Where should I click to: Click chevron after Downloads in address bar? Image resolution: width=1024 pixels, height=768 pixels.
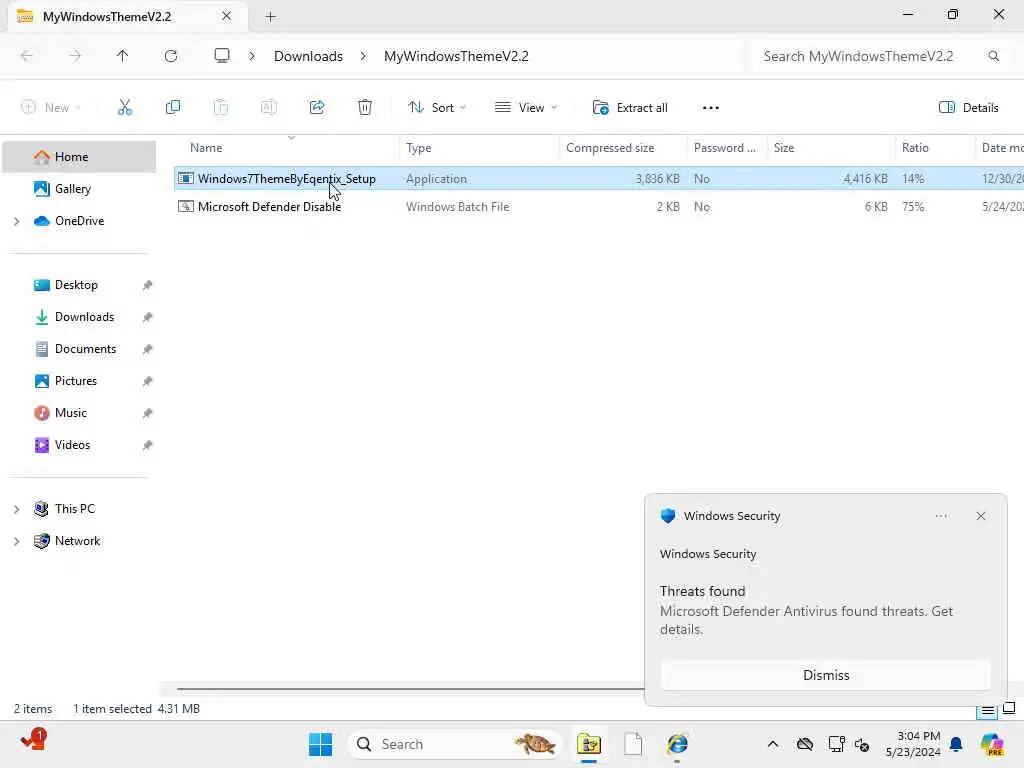coord(363,56)
